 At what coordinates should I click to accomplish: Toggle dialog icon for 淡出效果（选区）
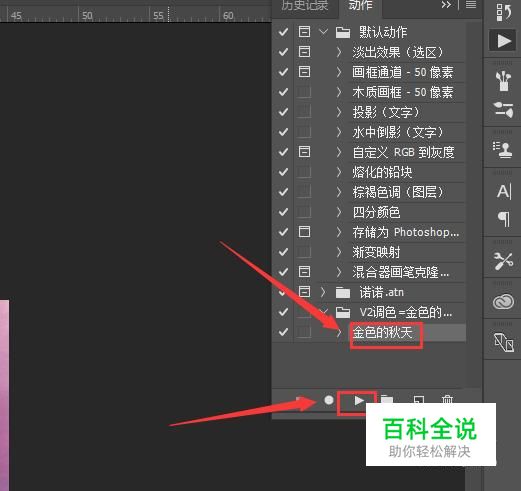(304, 52)
